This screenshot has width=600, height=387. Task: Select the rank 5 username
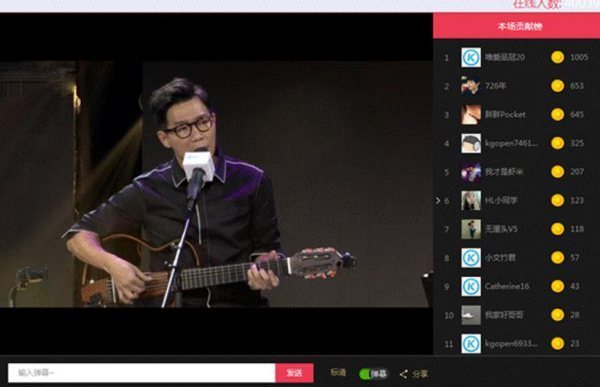(504, 172)
